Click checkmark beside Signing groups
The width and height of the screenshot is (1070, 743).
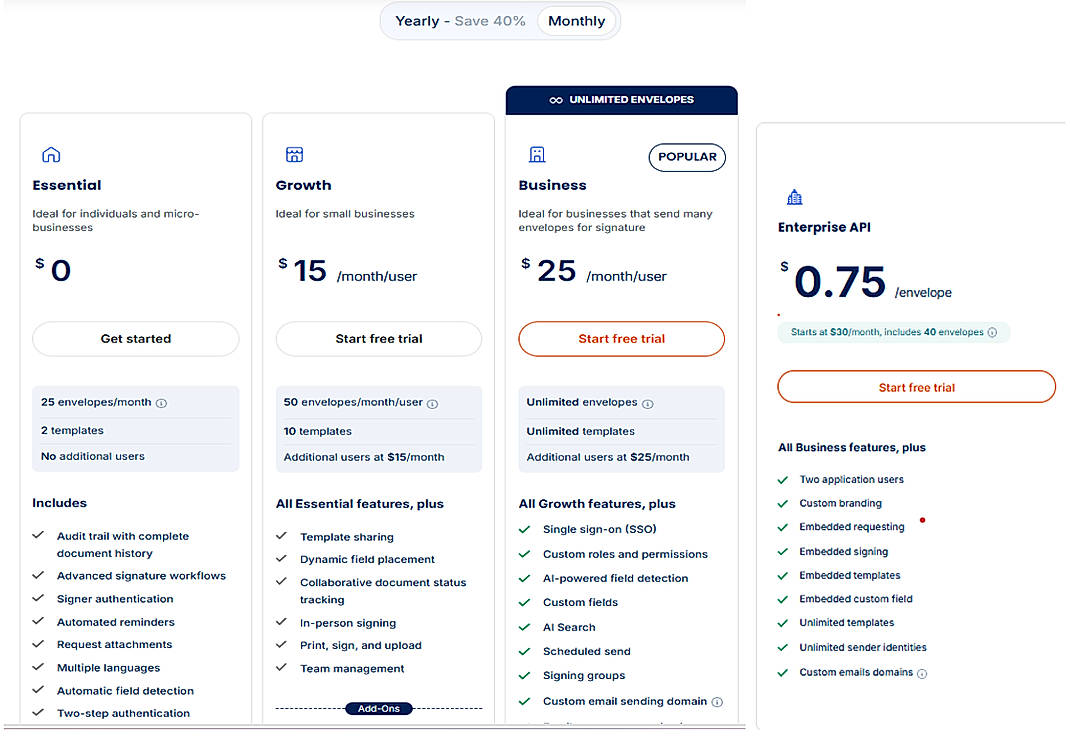(x=524, y=675)
